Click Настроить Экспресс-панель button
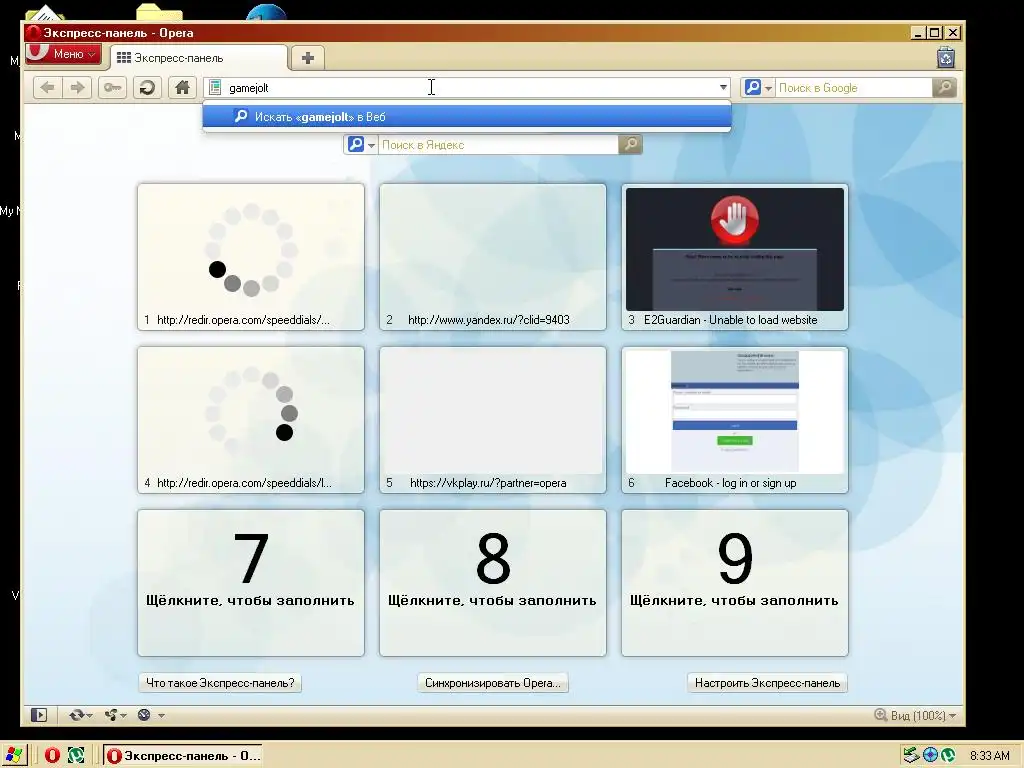This screenshot has height=768, width=1024. (x=767, y=683)
